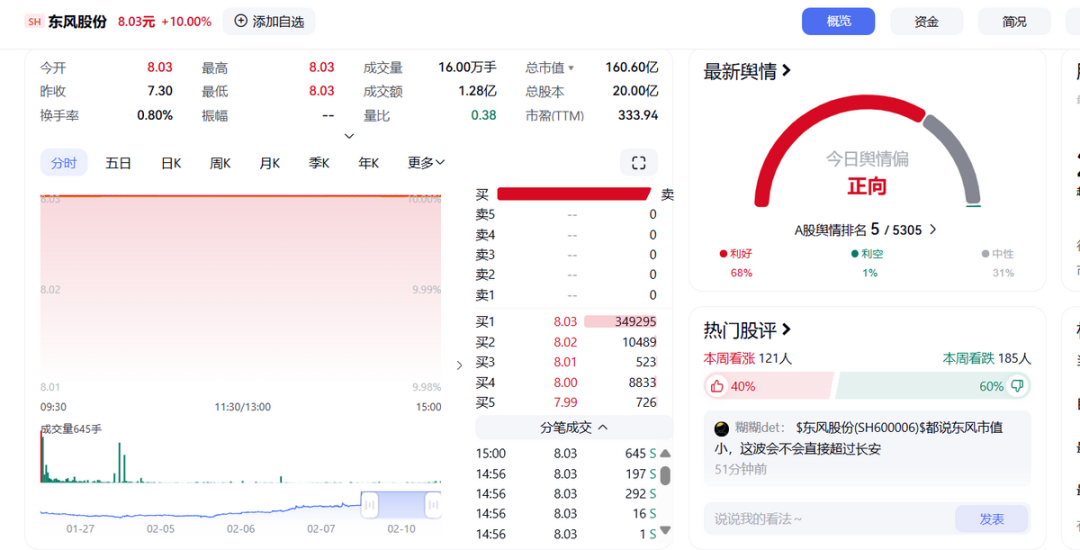Click the trade list scroll-down arrow
Image resolution: width=1080 pixels, height=550 pixels.
coord(665,530)
